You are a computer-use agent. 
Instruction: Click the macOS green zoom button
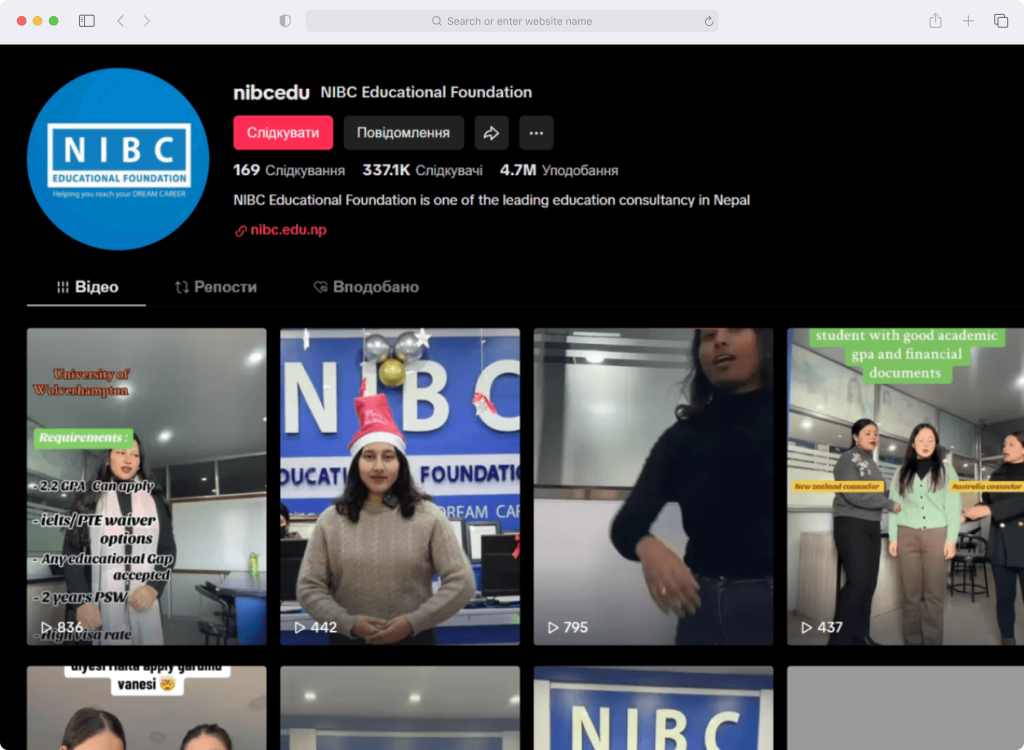(x=54, y=21)
